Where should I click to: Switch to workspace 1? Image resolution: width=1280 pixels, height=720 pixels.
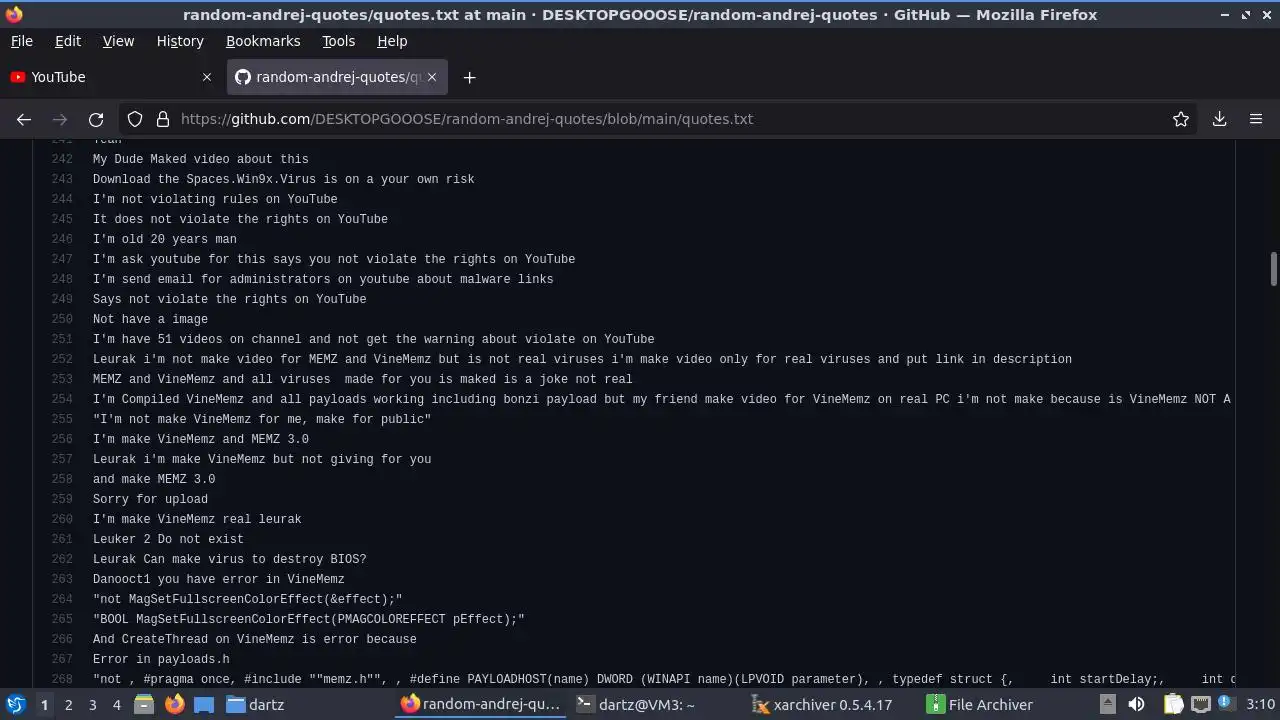[x=44, y=705]
